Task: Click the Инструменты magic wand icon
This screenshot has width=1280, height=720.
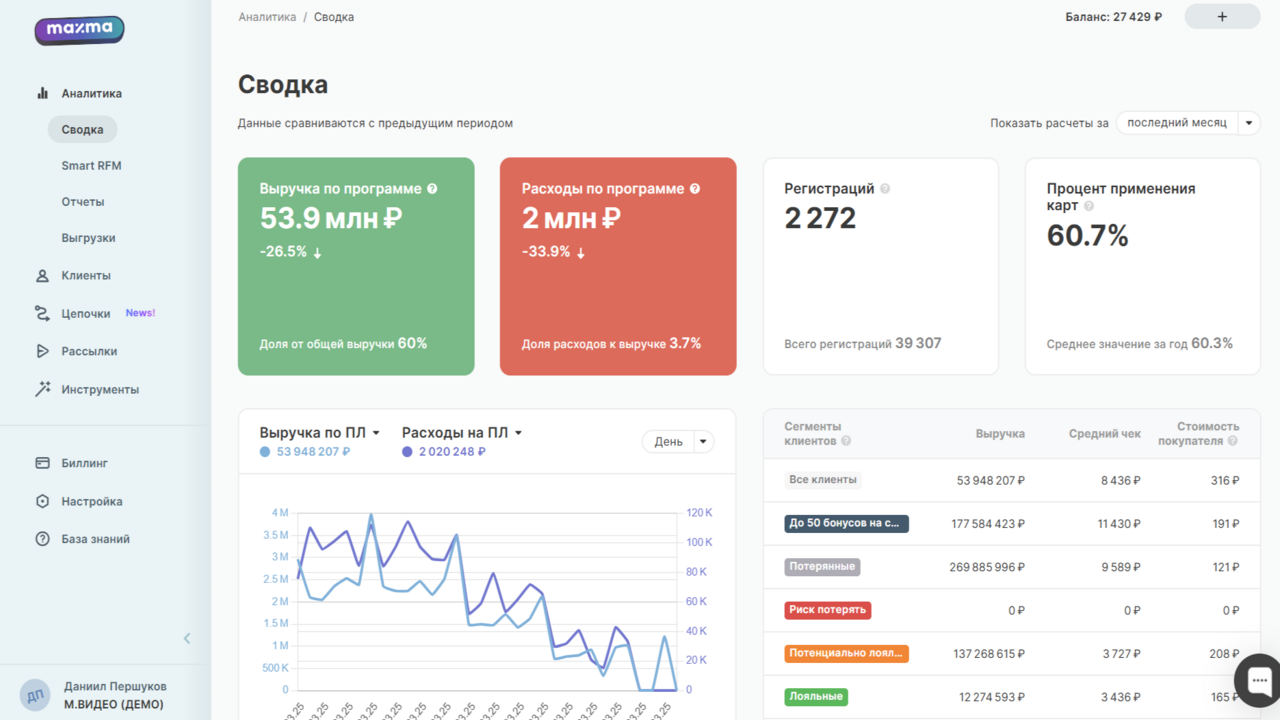Action: 42,389
